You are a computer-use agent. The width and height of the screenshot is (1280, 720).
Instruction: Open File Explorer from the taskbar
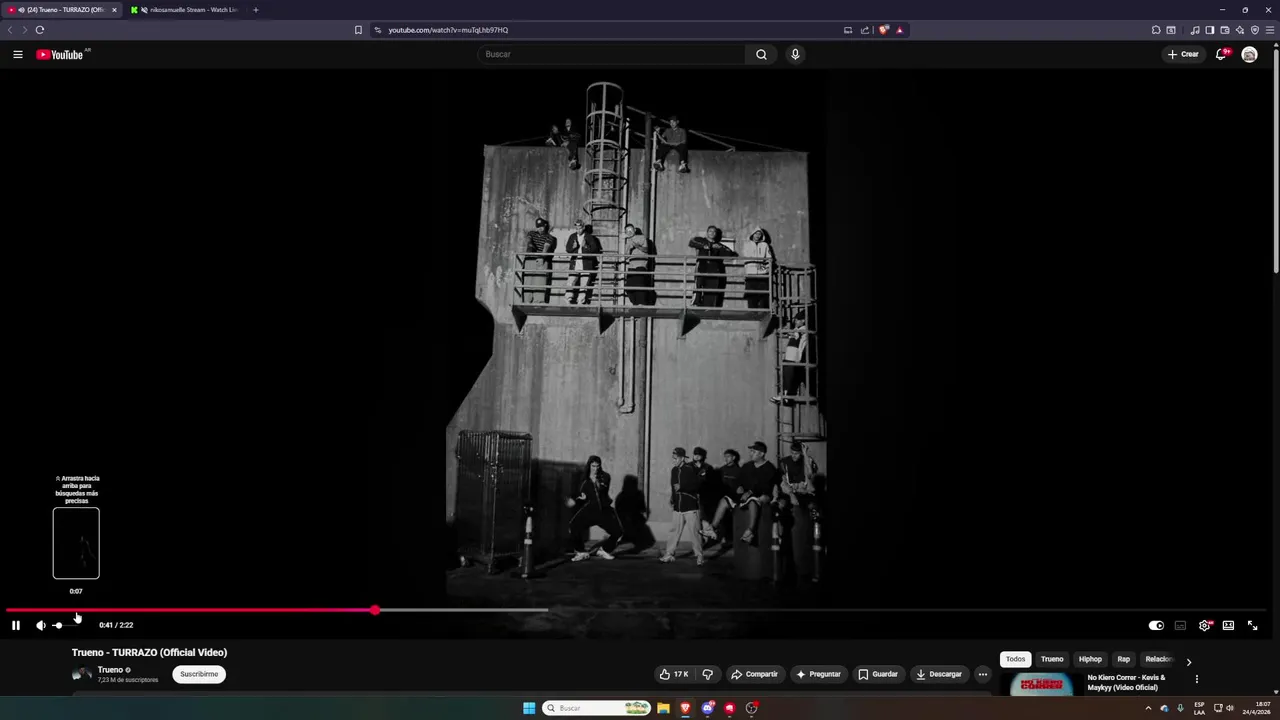(663, 708)
